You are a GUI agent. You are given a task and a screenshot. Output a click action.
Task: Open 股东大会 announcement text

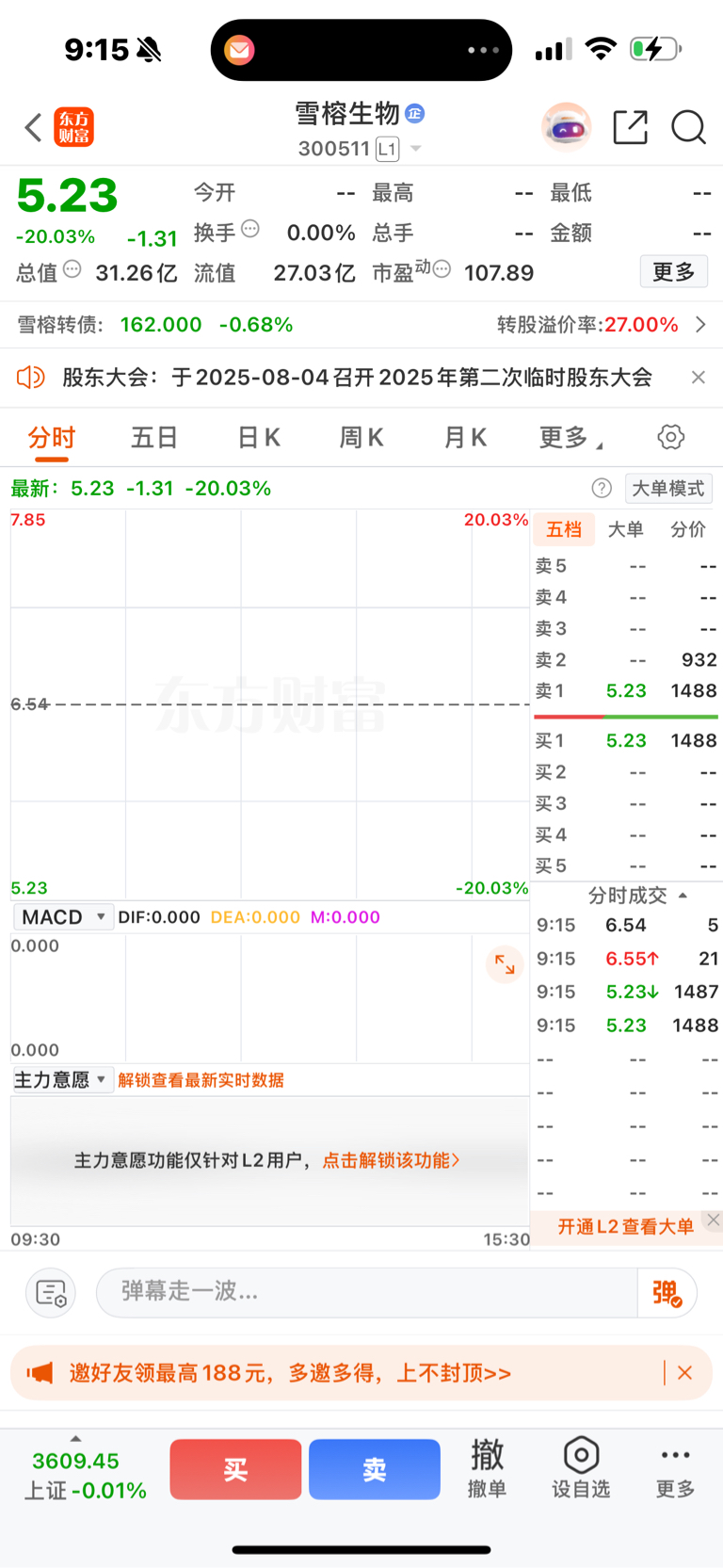point(358,378)
